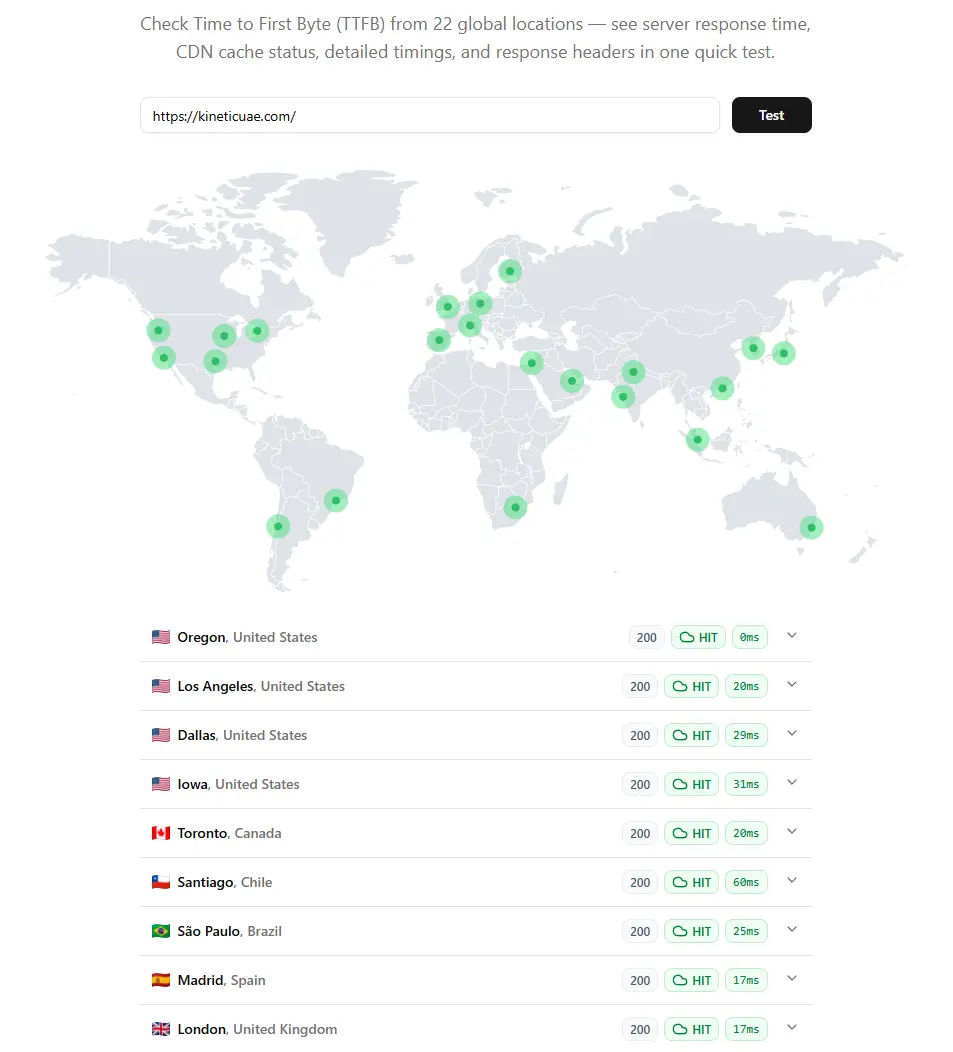Expand the Santiago, Chile result row
The width and height of the screenshot is (953, 1052).
click(792, 881)
